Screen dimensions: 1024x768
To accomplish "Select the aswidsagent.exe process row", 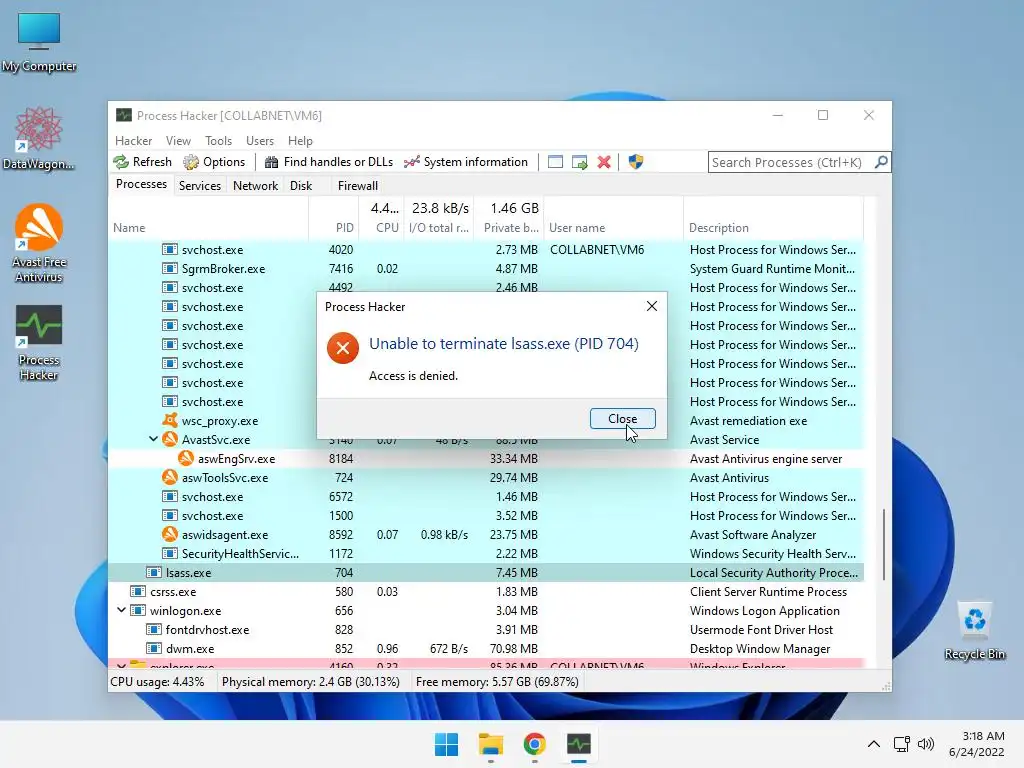I will tap(486, 534).
